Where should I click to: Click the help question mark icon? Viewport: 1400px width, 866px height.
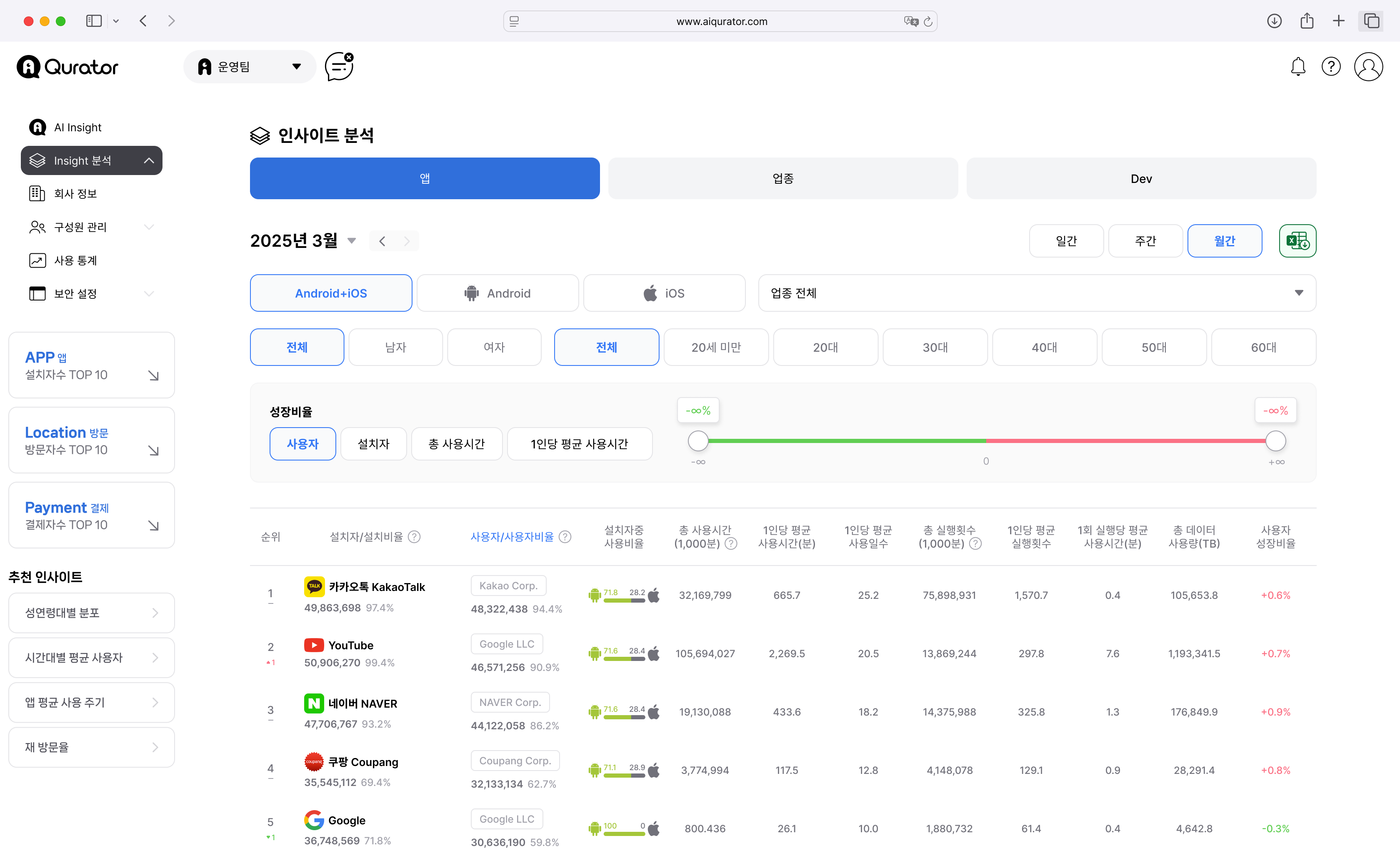point(1331,66)
